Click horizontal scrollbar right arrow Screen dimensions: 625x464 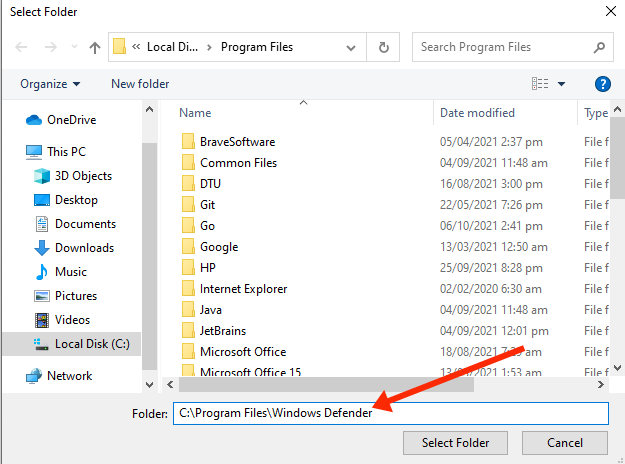pos(601,385)
